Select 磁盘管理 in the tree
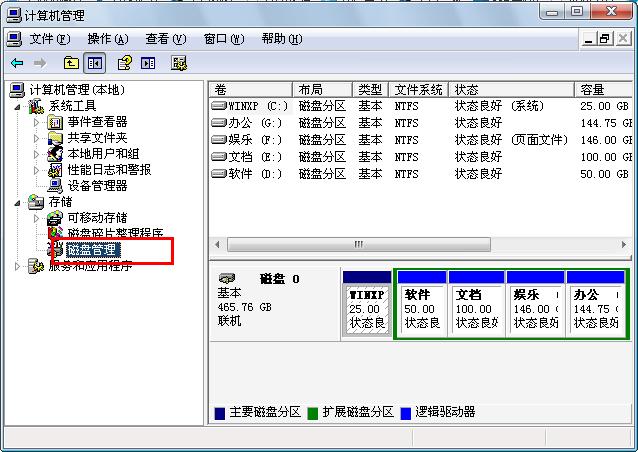This screenshot has height=452, width=638. [x=92, y=249]
